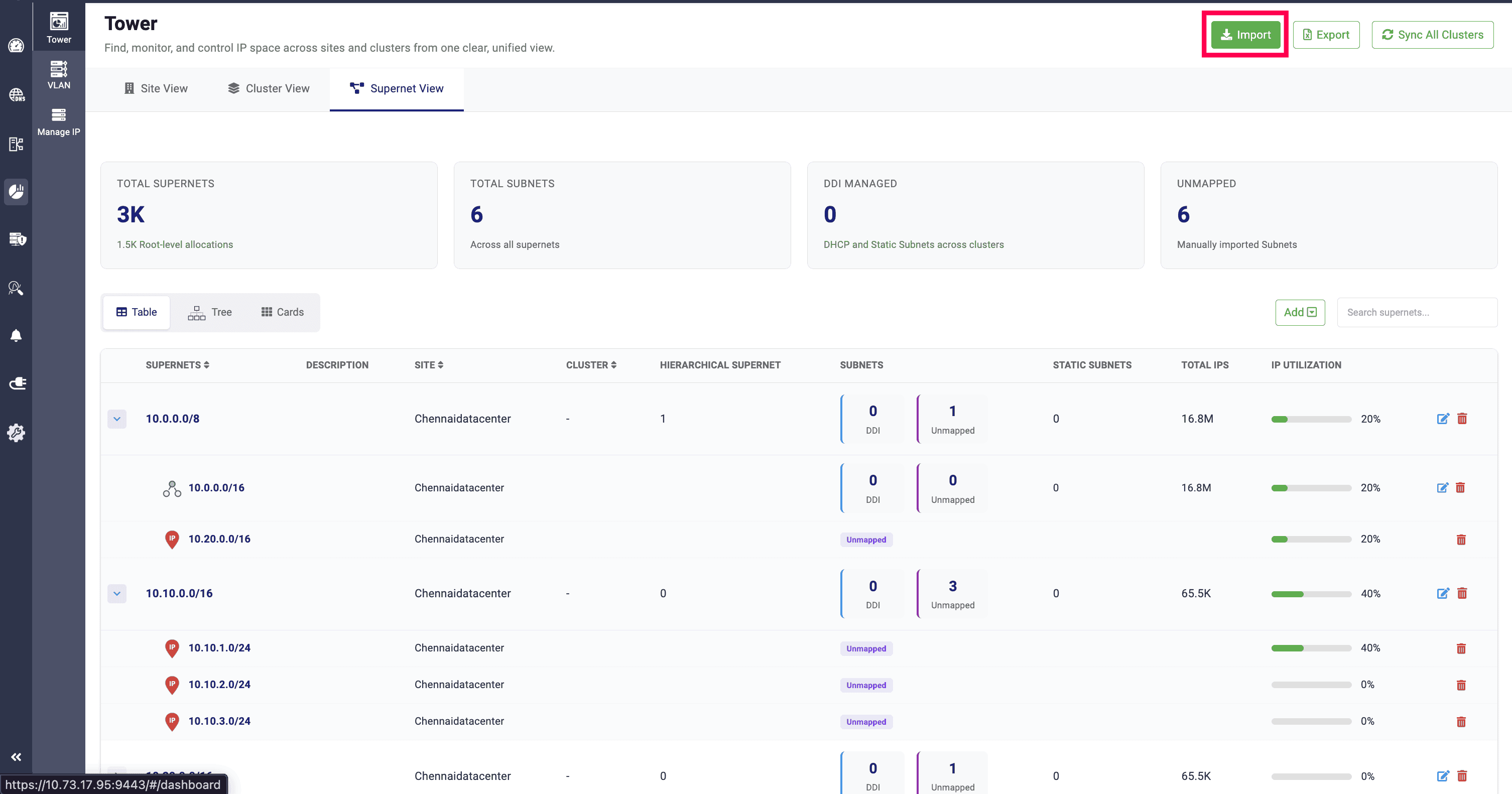
Task: Click the bell notifications icon
Action: coord(16,336)
